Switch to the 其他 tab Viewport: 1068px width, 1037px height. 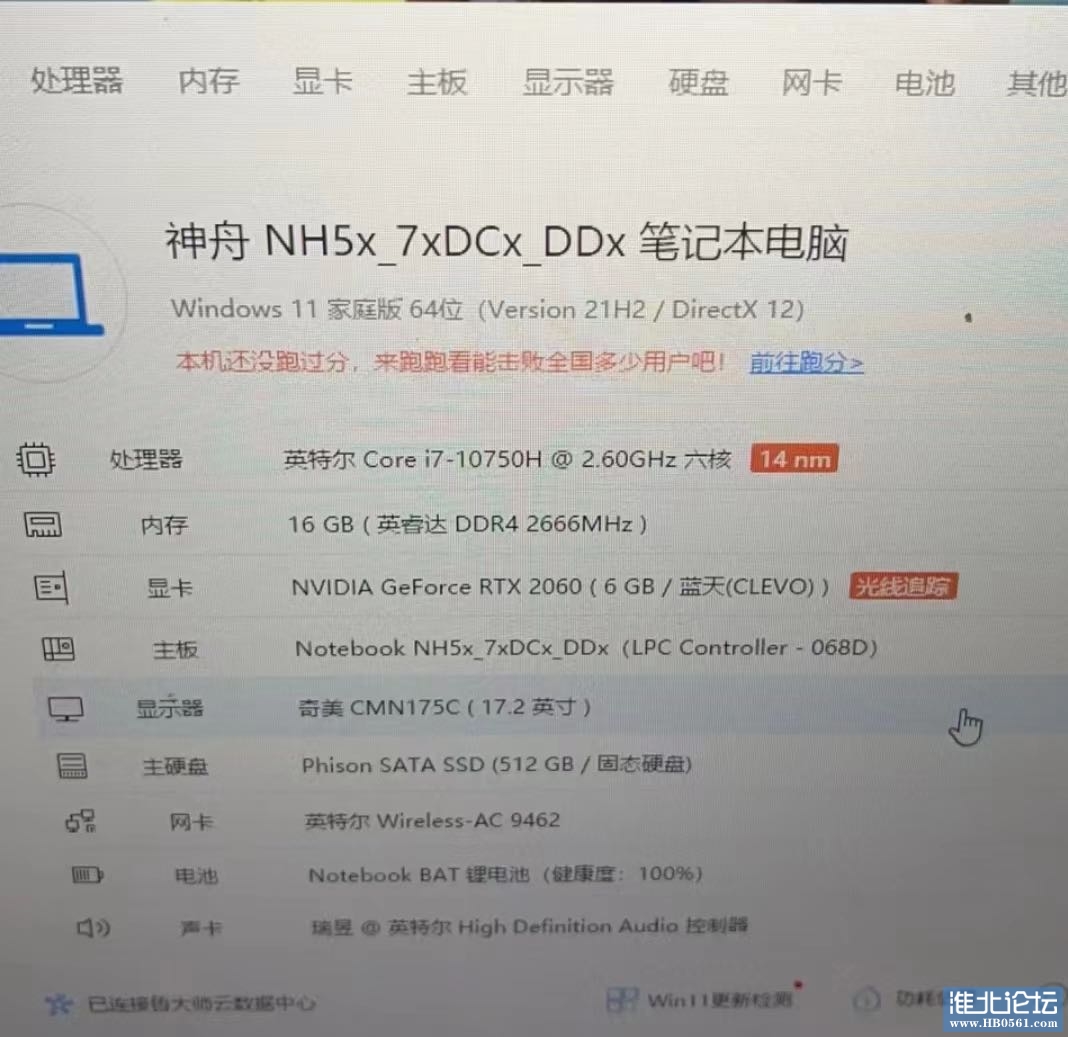pos(1037,84)
